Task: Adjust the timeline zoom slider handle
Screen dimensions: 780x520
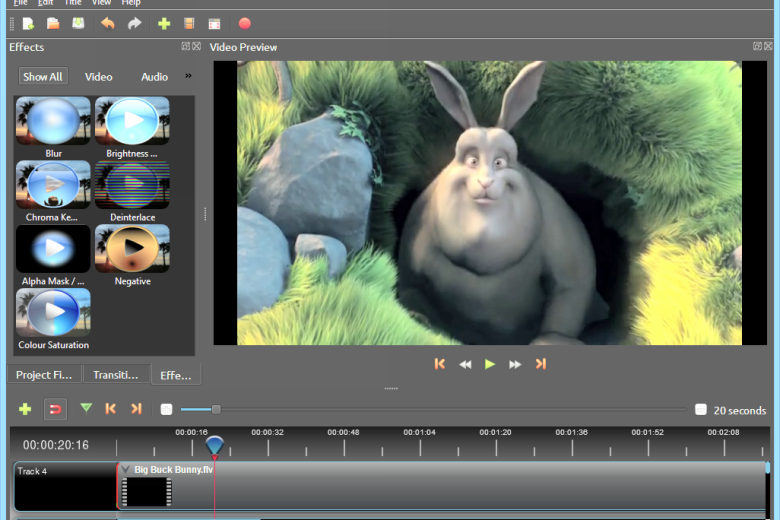Action: tap(216, 410)
